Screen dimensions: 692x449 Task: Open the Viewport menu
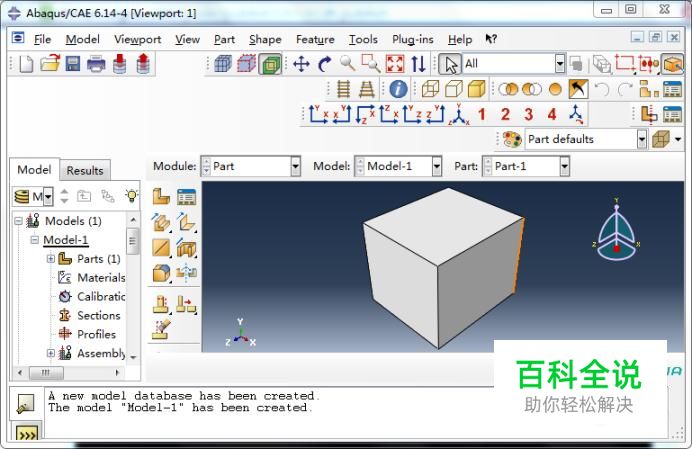point(138,39)
